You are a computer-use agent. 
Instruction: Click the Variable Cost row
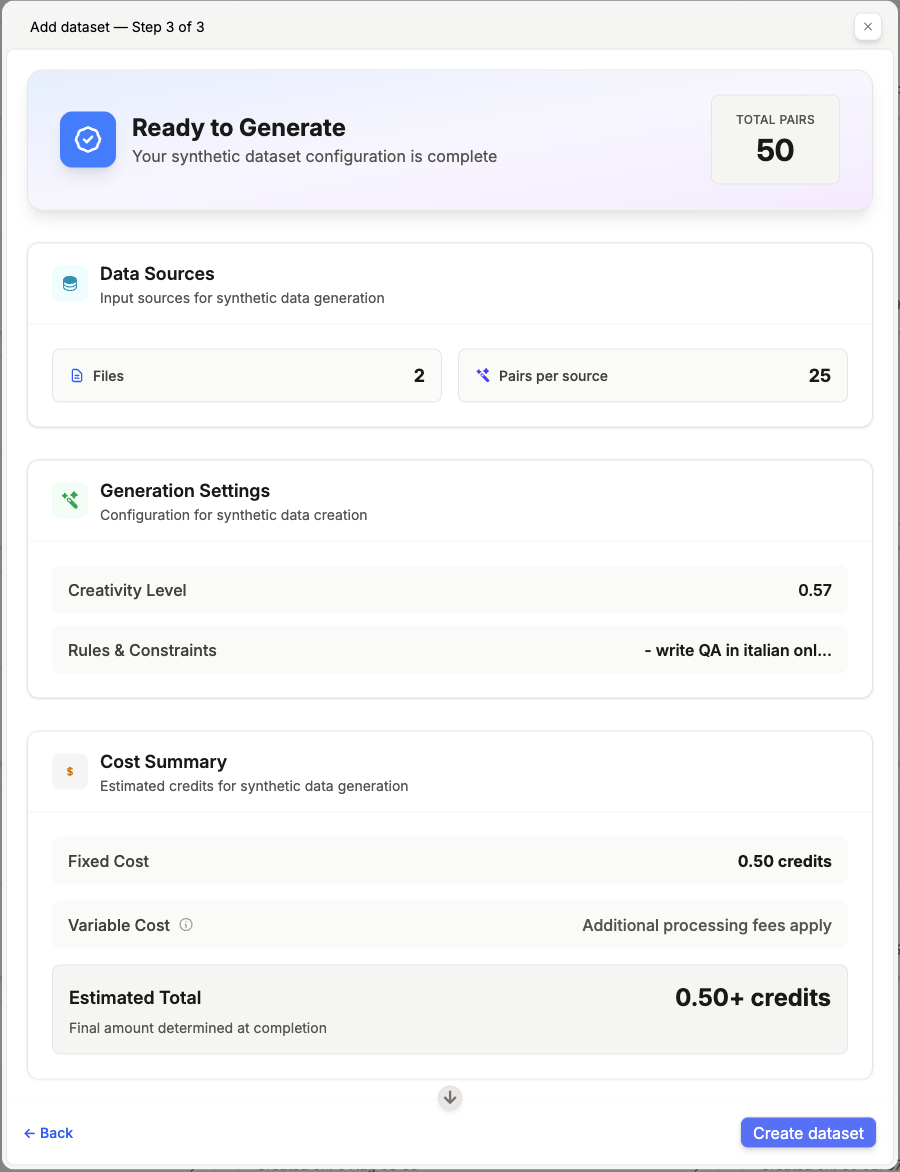(450, 925)
